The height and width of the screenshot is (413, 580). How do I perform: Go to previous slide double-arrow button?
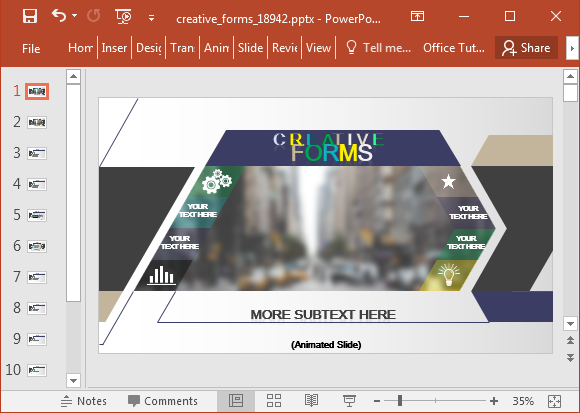(570, 340)
